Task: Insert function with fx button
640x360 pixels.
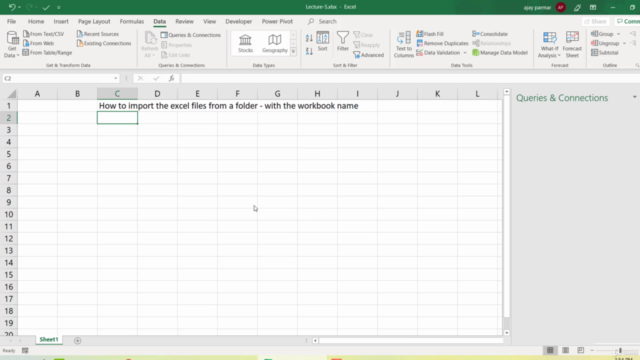Action: [171, 78]
